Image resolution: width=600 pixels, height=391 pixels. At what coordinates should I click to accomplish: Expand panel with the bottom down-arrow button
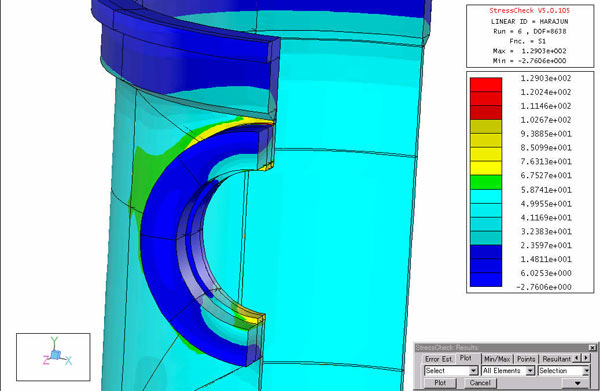[577, 383]
